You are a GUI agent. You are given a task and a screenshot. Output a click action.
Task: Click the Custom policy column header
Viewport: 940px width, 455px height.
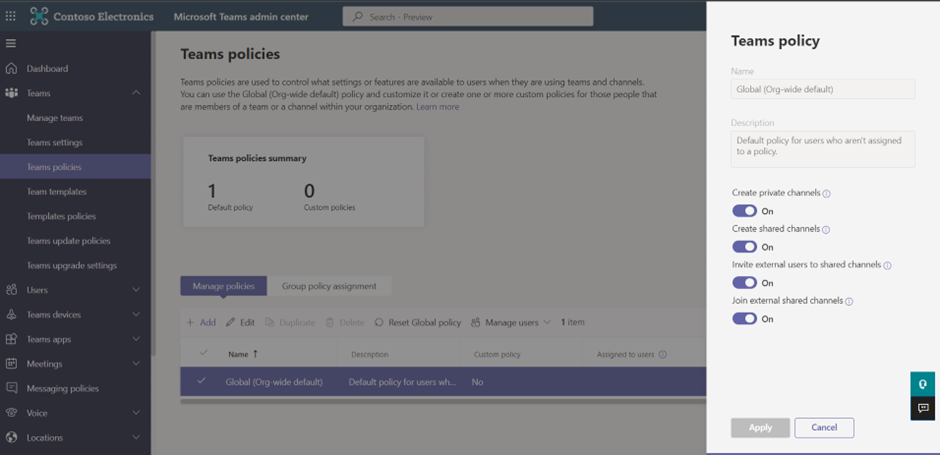tap(497, 354)
